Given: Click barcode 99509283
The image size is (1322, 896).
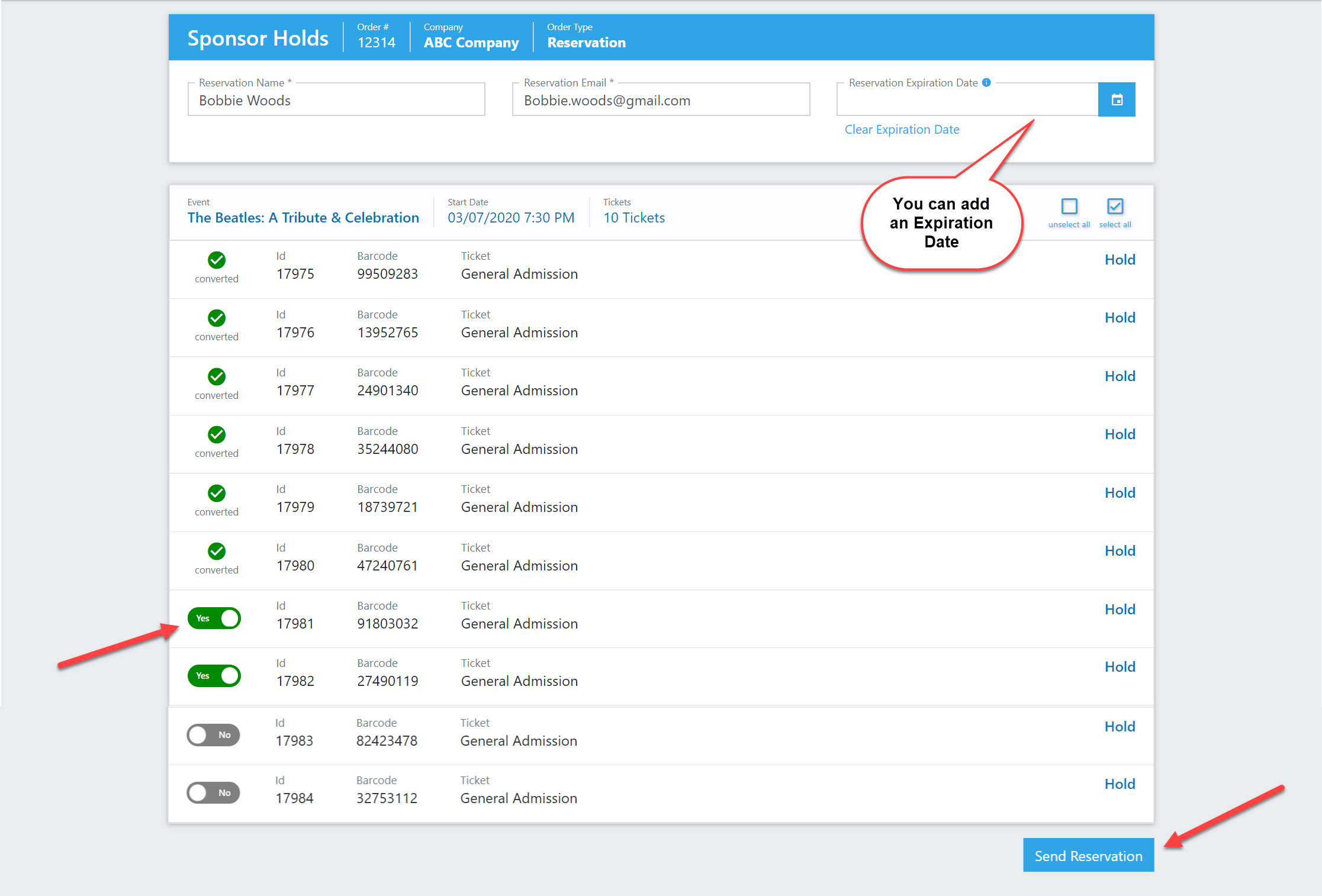Looking at the screenshot, I should (x=387, y=274).
